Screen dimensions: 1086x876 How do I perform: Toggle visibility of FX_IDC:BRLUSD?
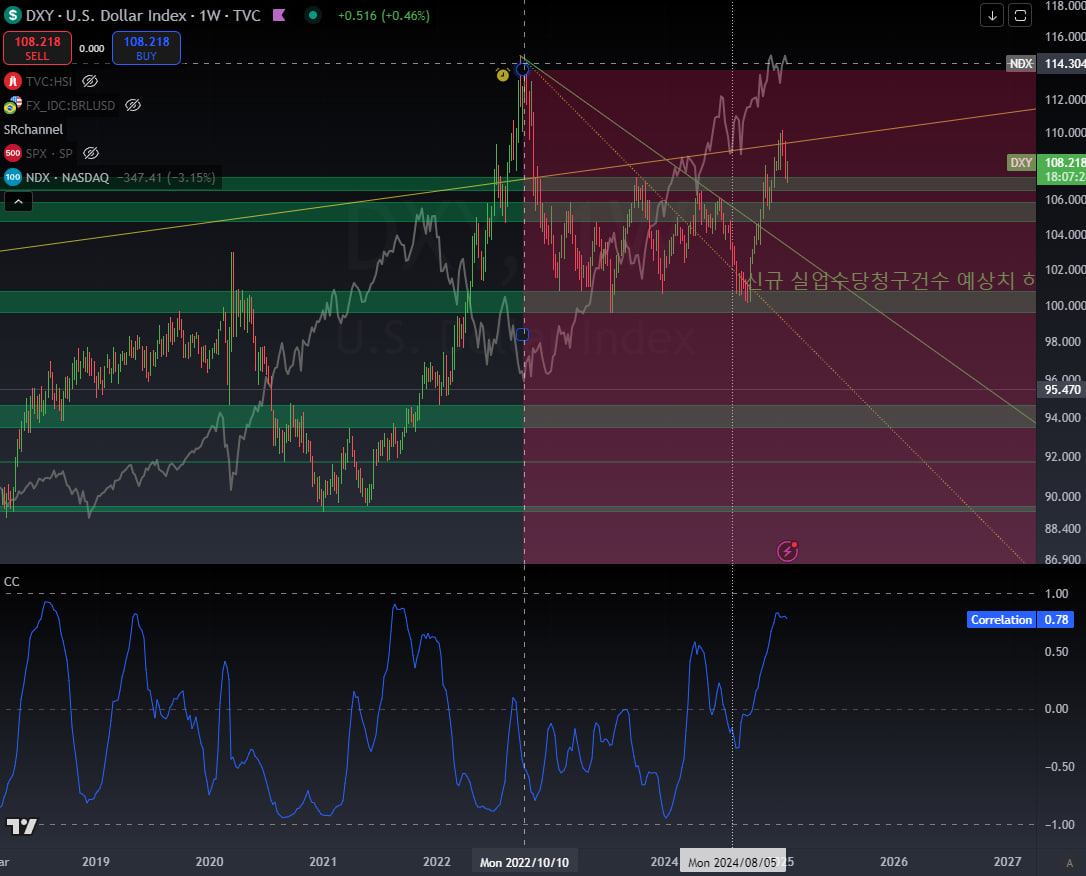[x=133, y=105]
